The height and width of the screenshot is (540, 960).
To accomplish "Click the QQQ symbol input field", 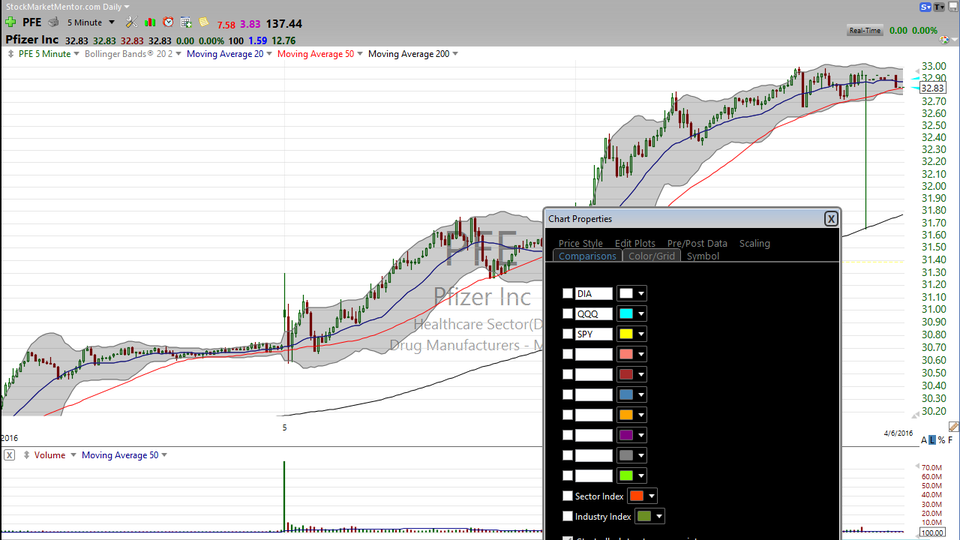I will [593, 314].
